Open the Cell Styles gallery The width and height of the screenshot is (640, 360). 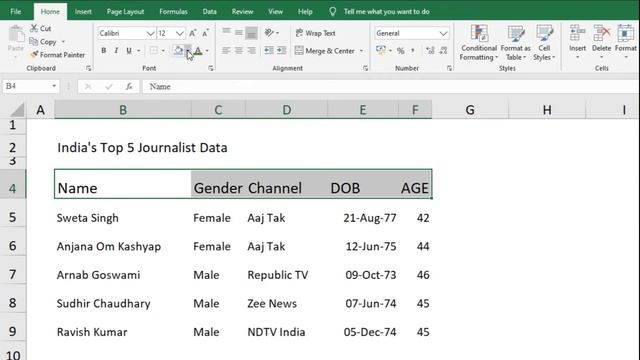tap(544, 43)
